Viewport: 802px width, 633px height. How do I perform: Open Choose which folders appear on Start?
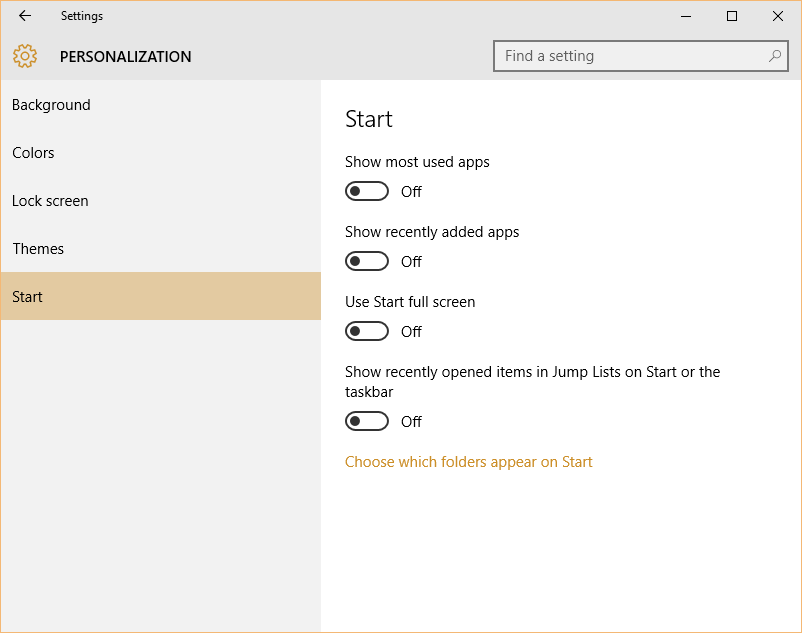coord(468,462)
